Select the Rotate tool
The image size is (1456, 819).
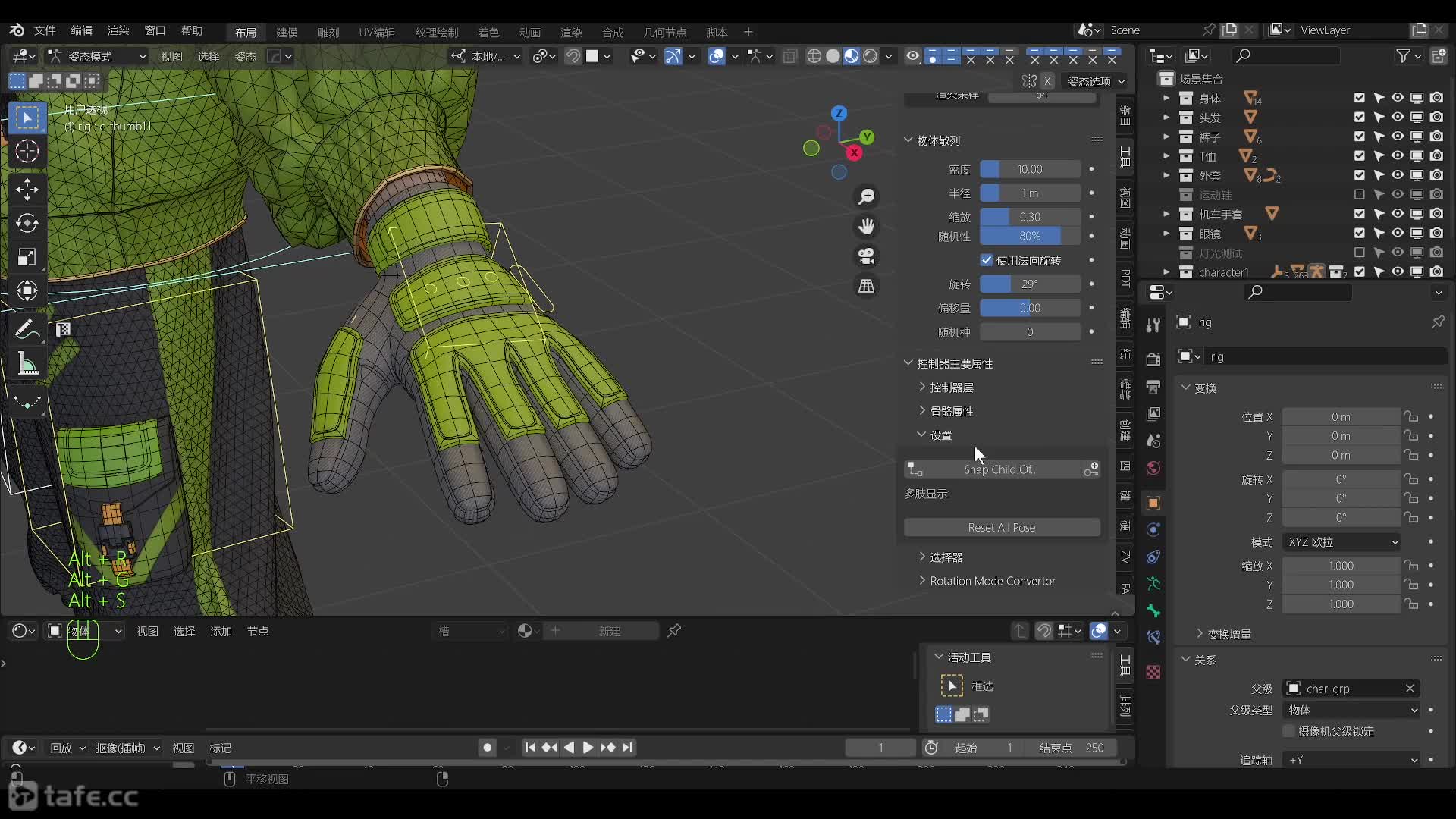coord(27,223)
